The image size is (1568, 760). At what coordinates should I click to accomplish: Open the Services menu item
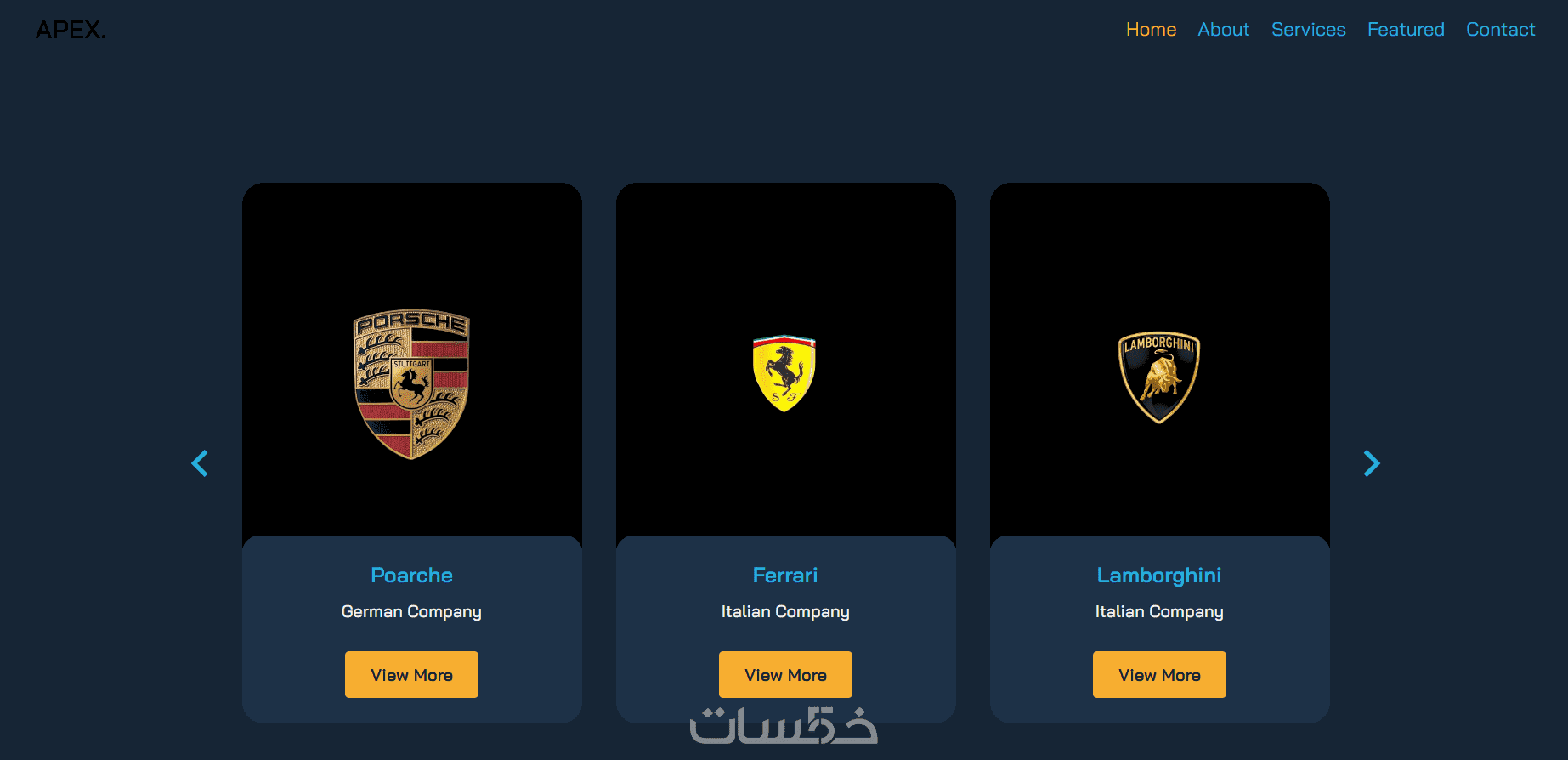tap(1308, 30)
